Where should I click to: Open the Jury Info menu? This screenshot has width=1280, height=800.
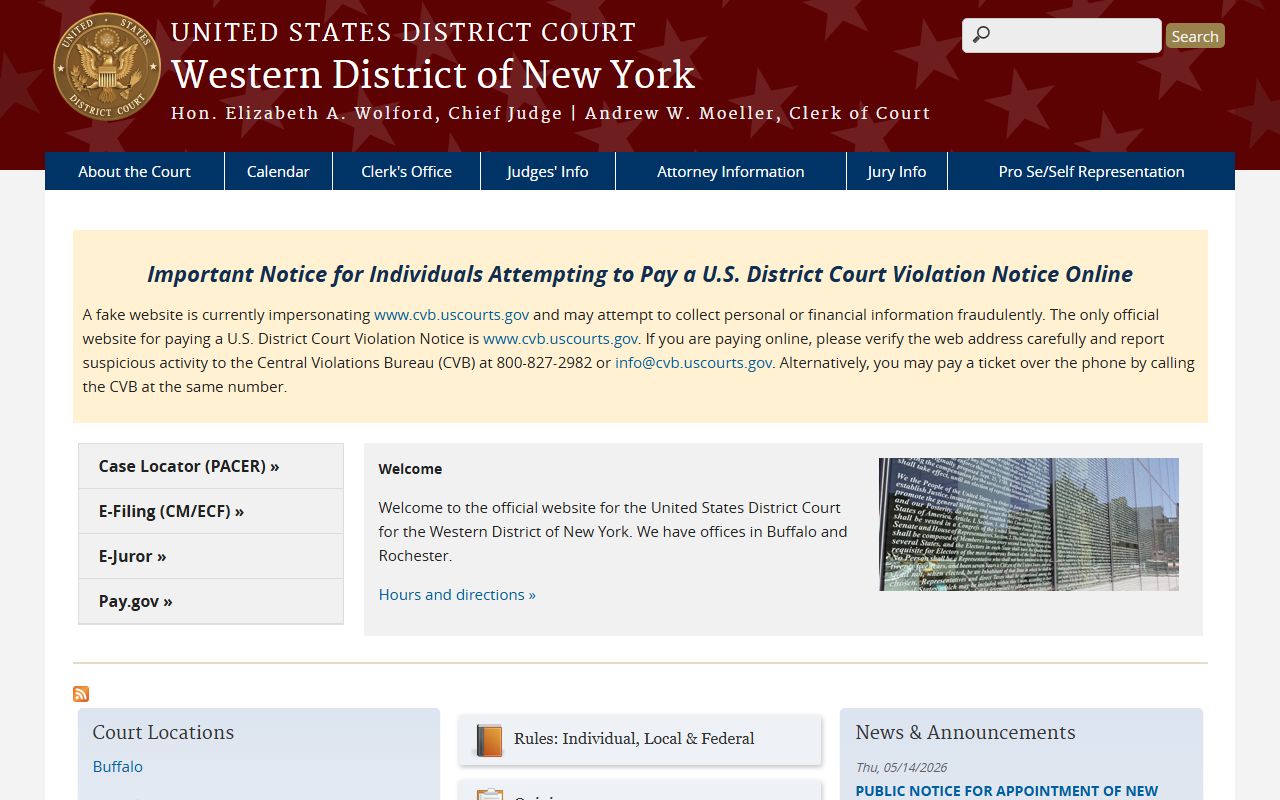pos(896,171)
